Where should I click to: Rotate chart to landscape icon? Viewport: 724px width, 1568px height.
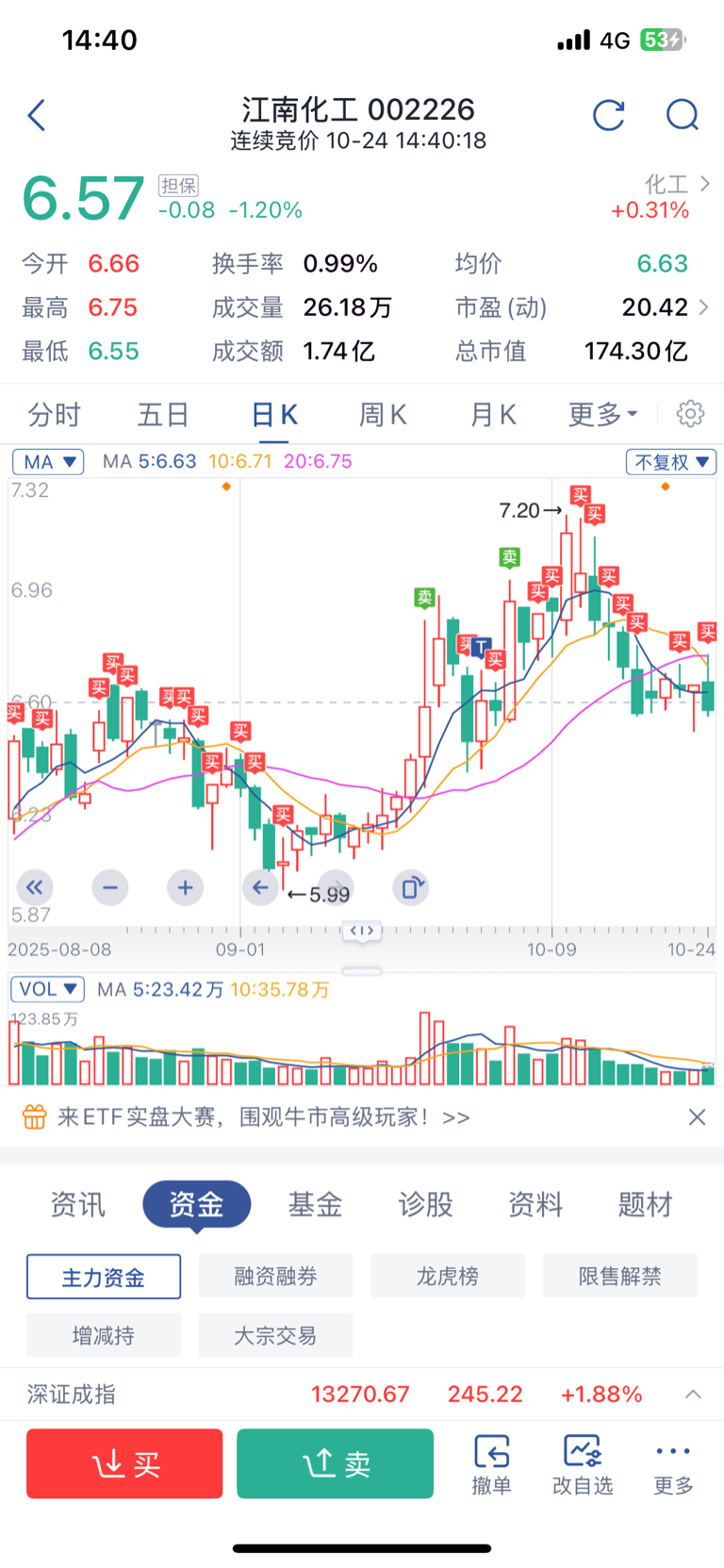411,887
